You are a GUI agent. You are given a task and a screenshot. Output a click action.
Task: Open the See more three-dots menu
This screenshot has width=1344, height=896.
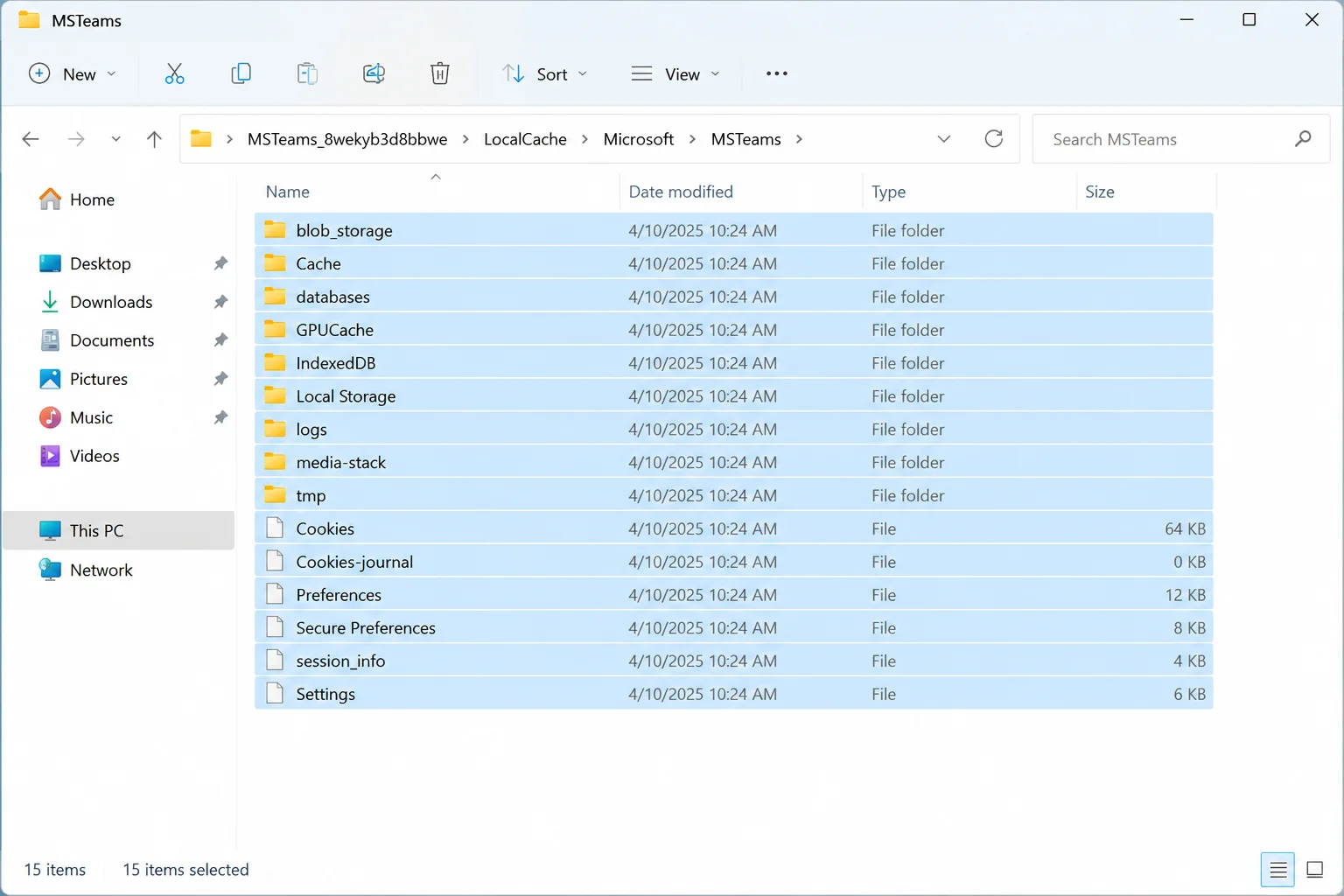point(777,73)
